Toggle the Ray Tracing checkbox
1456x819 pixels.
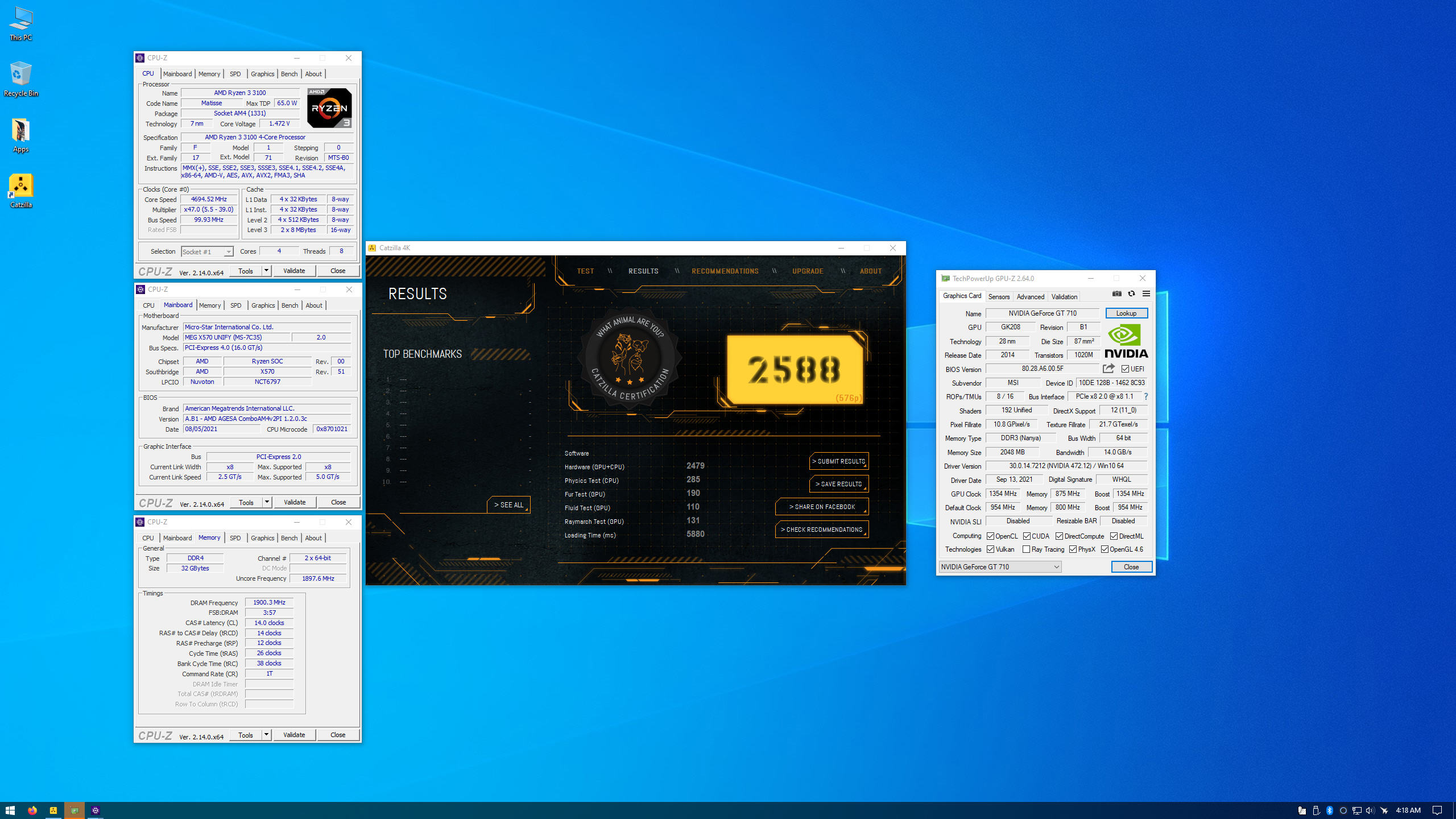(x=1026, y=549)
